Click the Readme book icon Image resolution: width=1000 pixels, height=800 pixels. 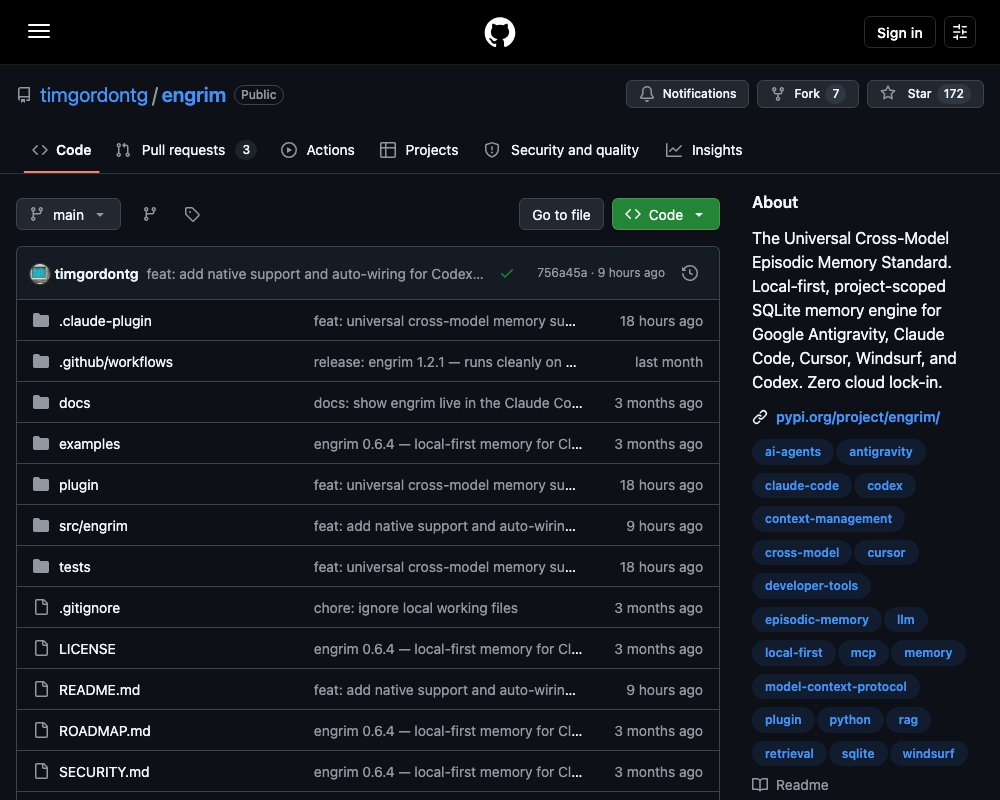(x=760, y=785)
